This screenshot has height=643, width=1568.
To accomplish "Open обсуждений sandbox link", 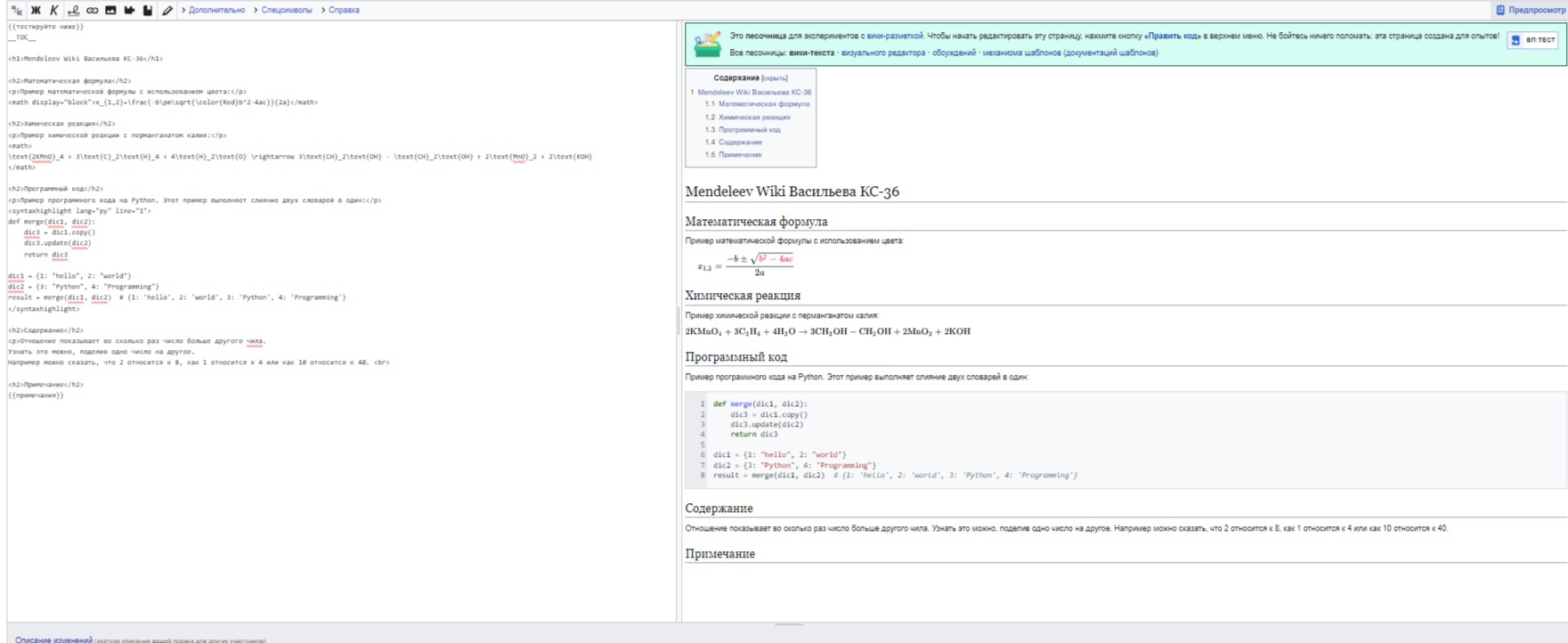I will coord(954,53).
